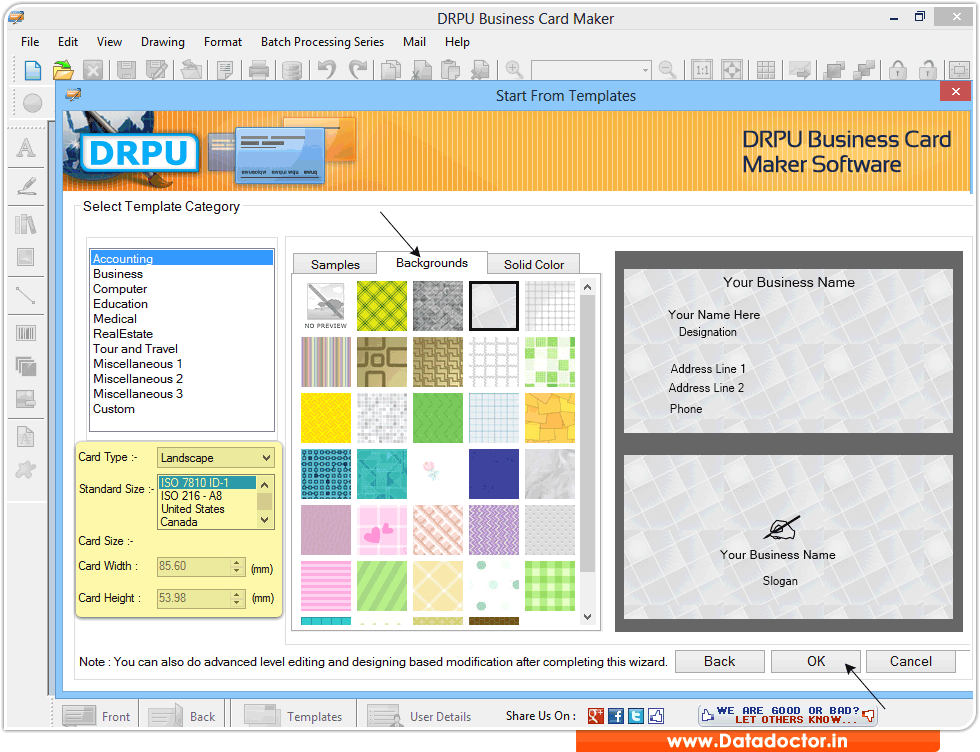The height and width of the screenshot is (752, 980).
Task: Click the 1:1 actual size icon
Action: 702,70
